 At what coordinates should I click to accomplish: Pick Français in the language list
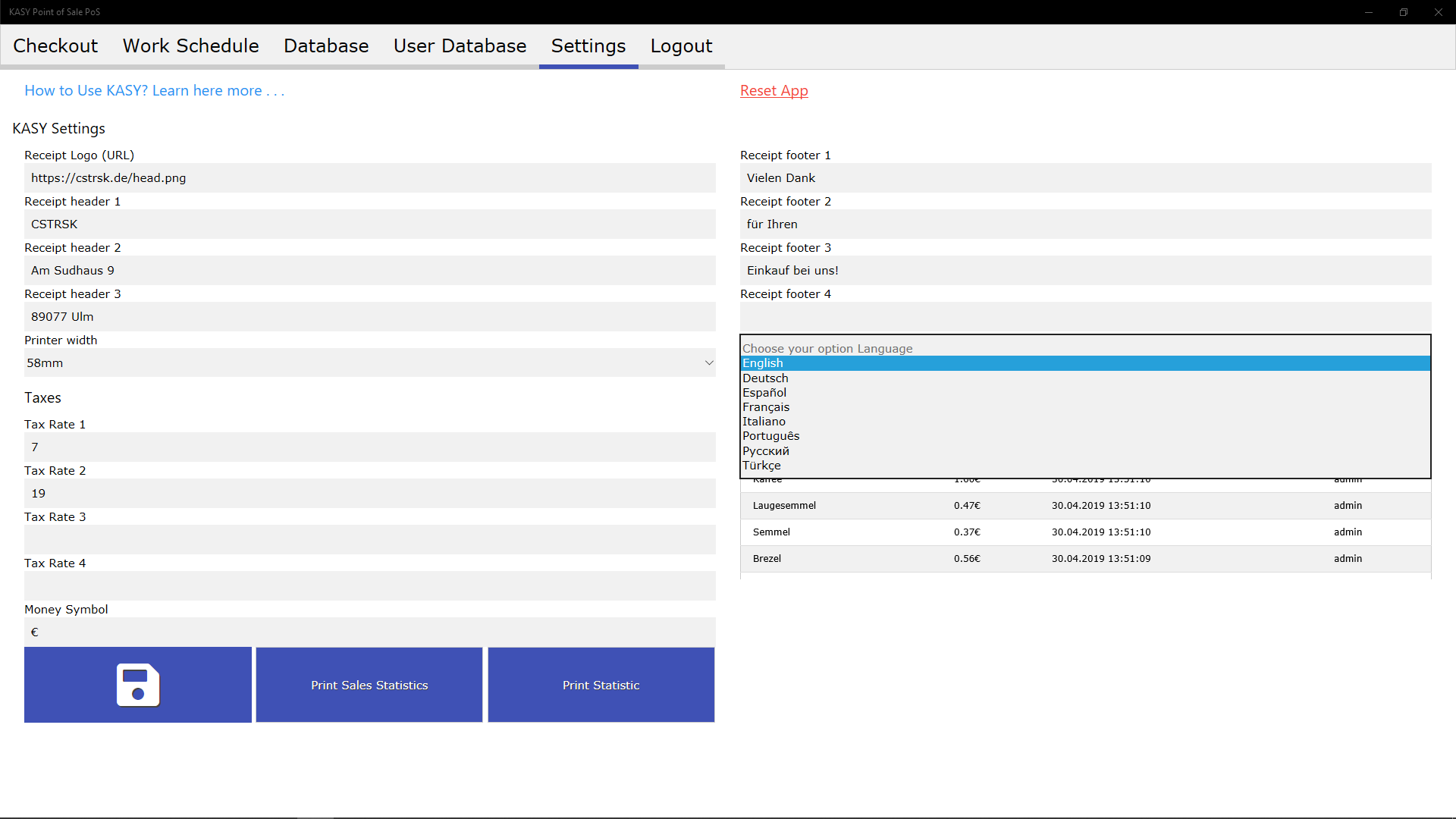point(1085,407)
